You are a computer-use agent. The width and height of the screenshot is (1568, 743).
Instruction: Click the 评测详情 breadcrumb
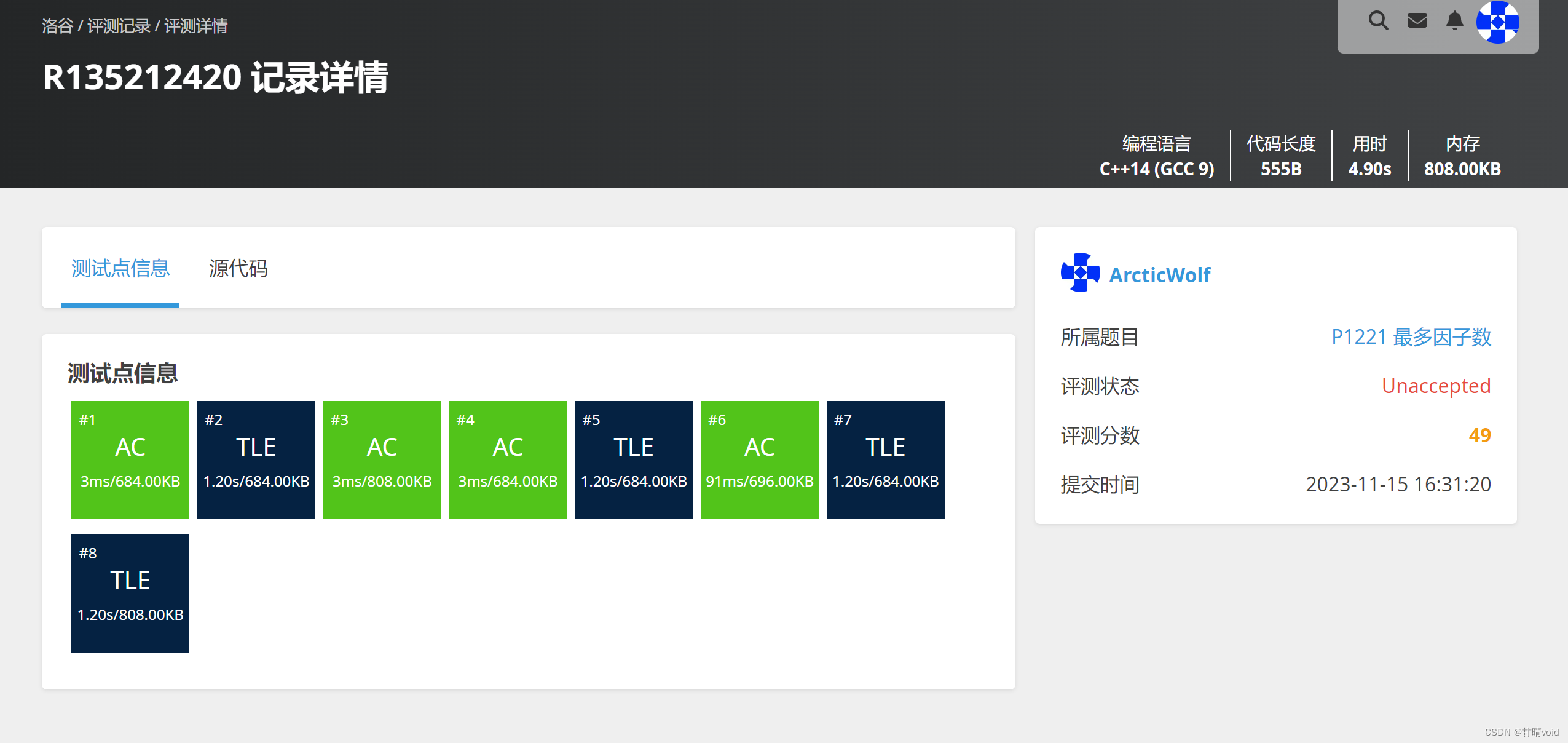pos(195,26)
